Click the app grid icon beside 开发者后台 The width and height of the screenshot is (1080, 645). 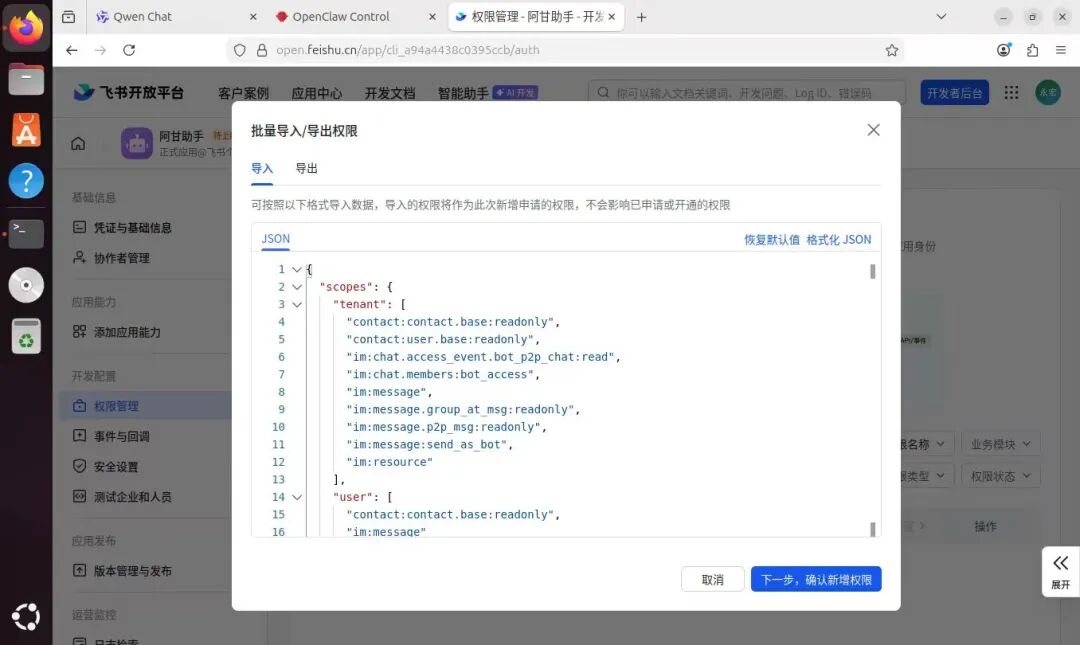point(1012,92)
